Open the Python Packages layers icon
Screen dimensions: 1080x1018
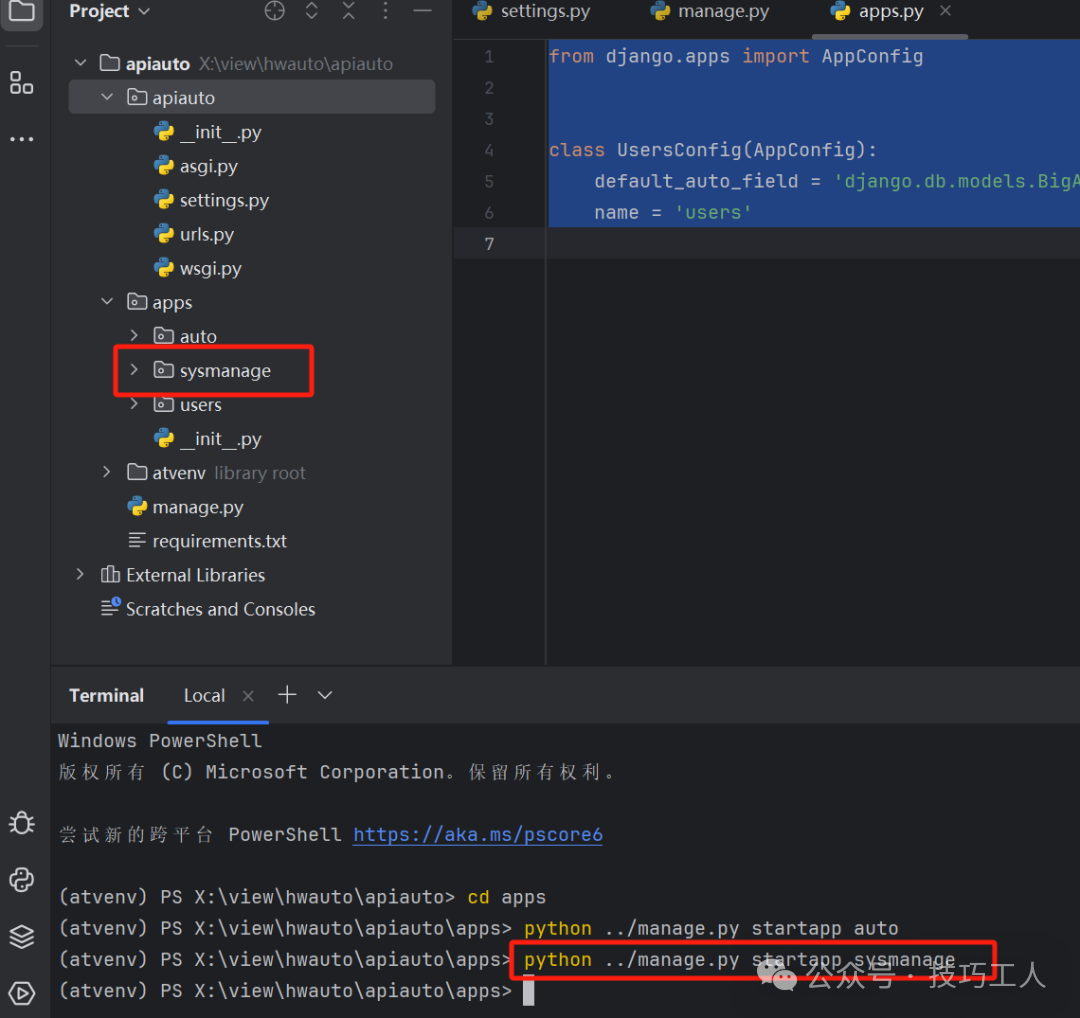pos(21,936)
